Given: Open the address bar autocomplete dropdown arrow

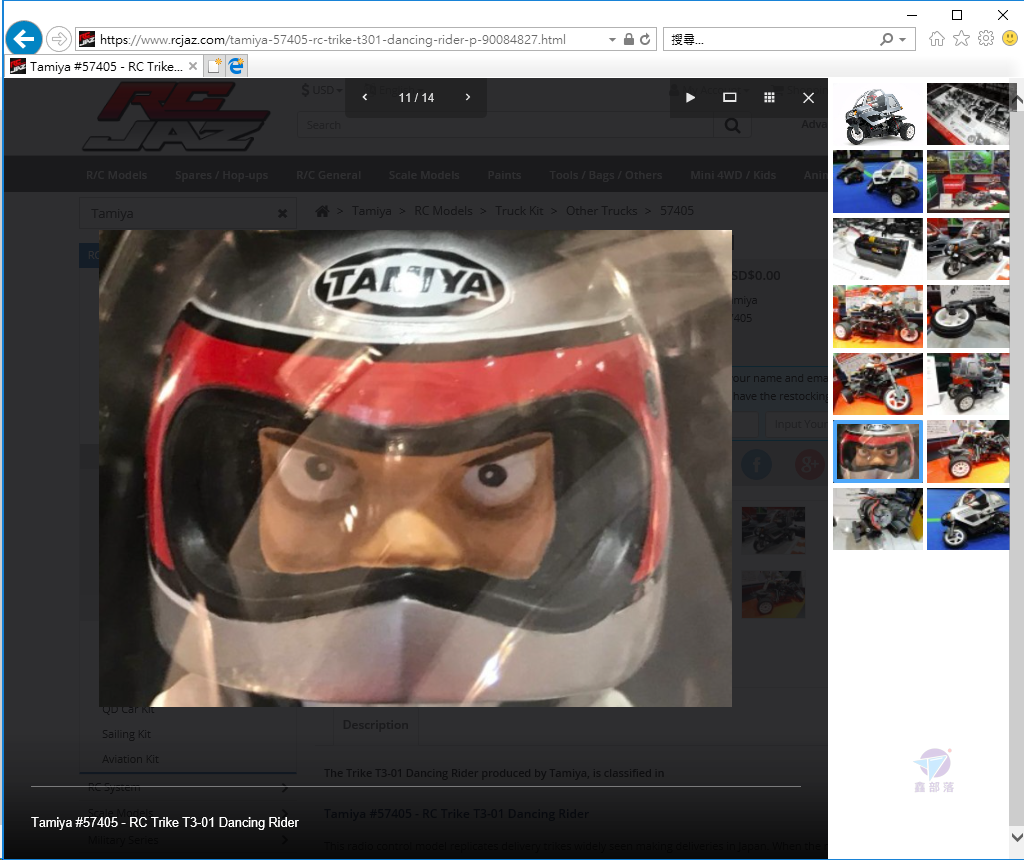Looking at the screenshot, I should pyautogui.click(x=612, y=40).
